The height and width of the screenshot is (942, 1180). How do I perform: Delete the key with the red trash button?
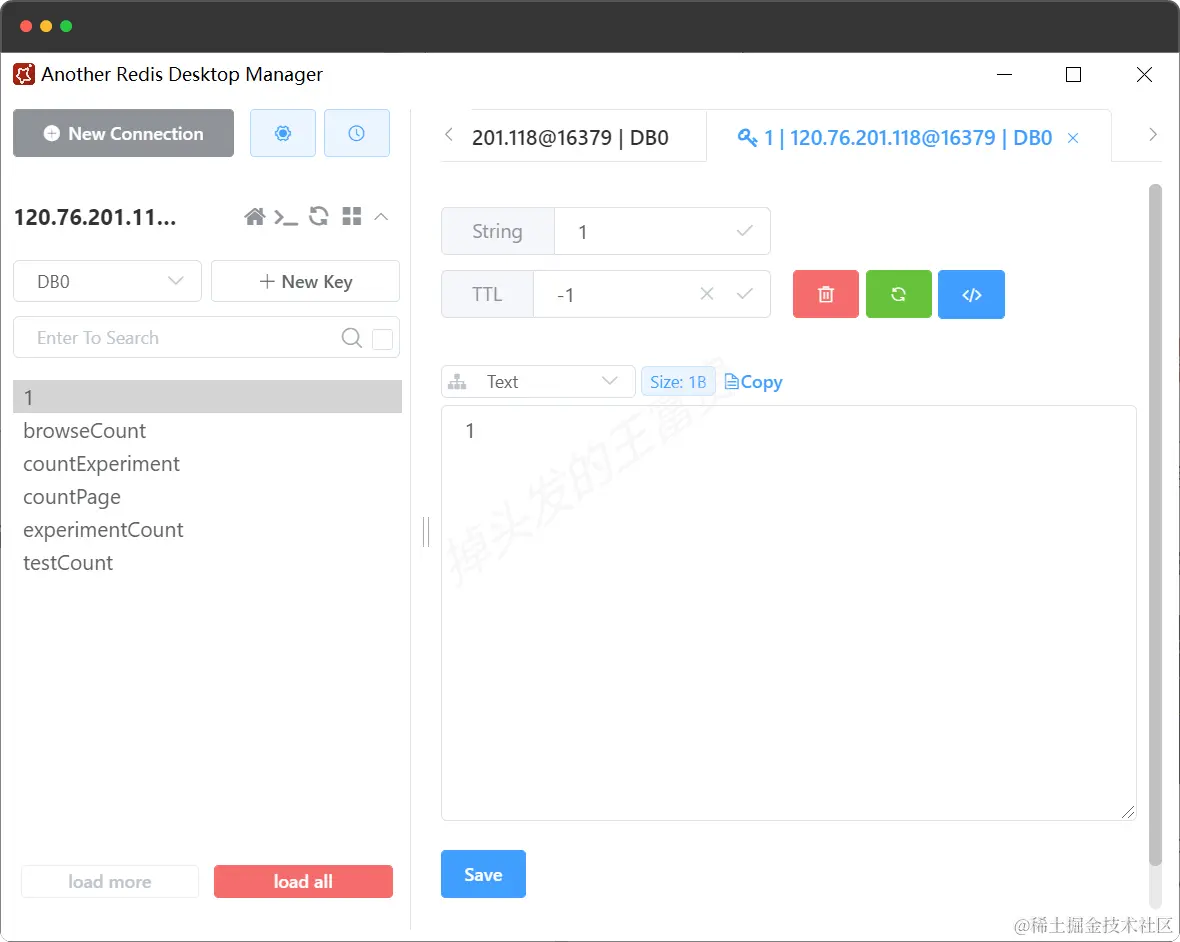coord(826,294)
